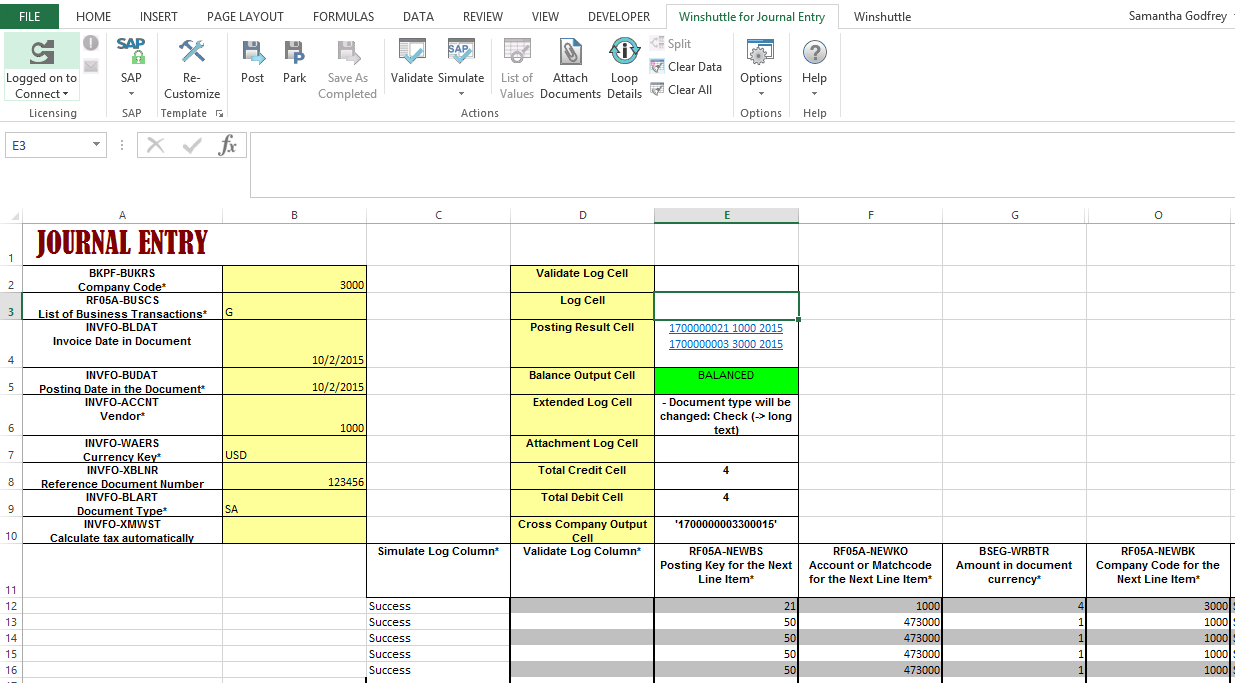1235x683 pixels.
Task: Click the Name Box showing E3
Action: click(48, 145)
